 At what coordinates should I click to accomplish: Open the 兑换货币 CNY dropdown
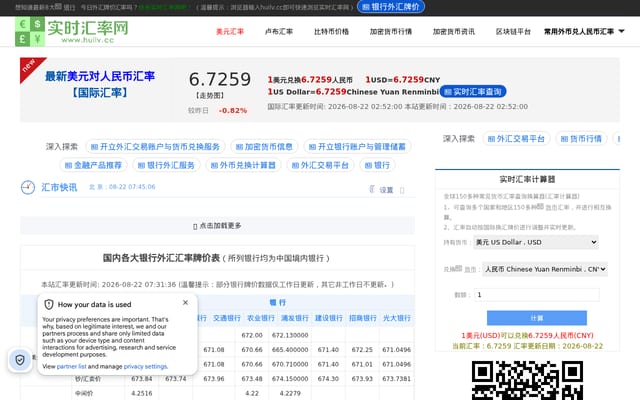click(545, 269)
